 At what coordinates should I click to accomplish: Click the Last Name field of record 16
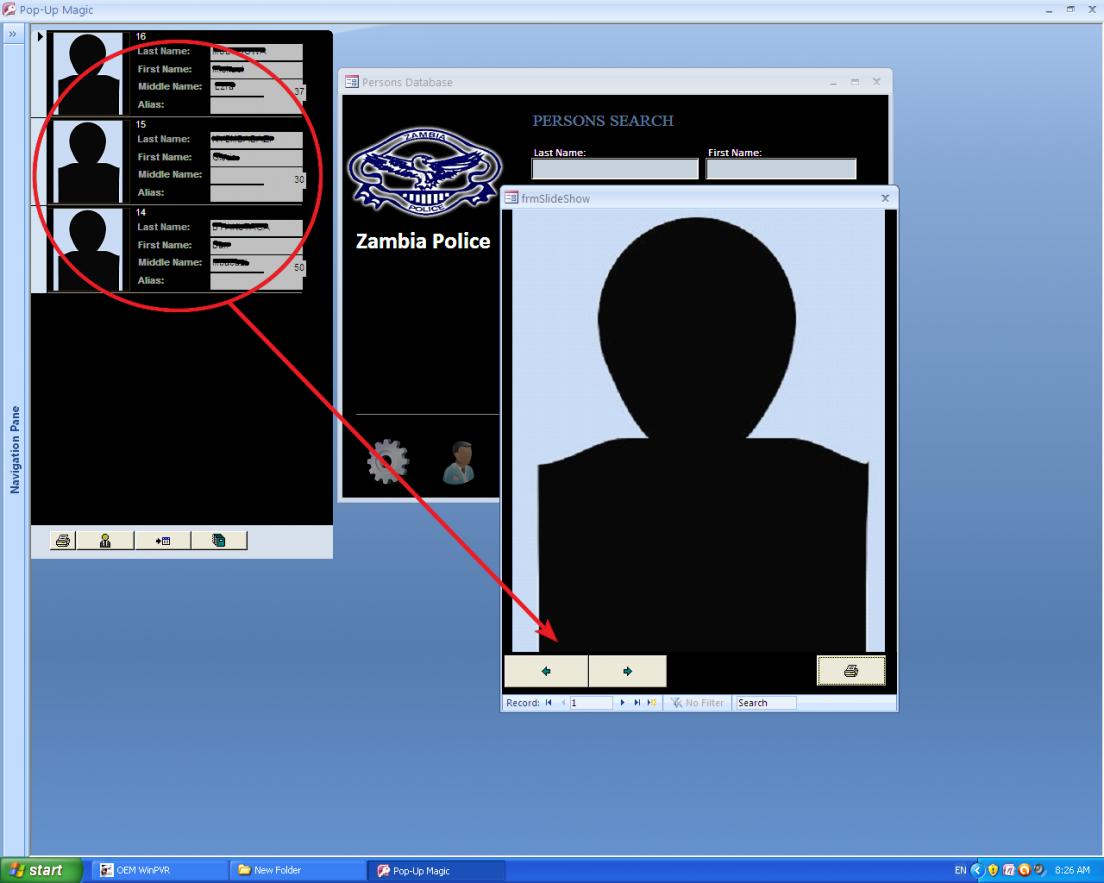256,52
